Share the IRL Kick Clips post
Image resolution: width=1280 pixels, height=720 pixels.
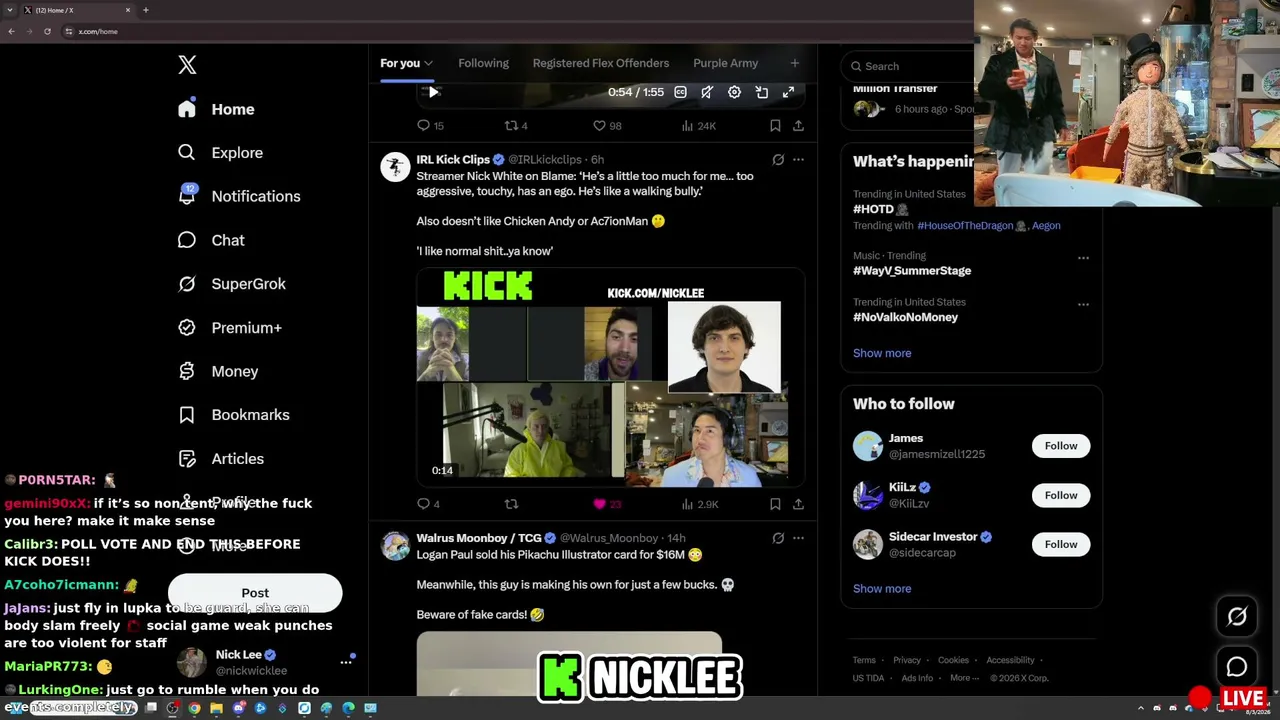click(798, 504)
